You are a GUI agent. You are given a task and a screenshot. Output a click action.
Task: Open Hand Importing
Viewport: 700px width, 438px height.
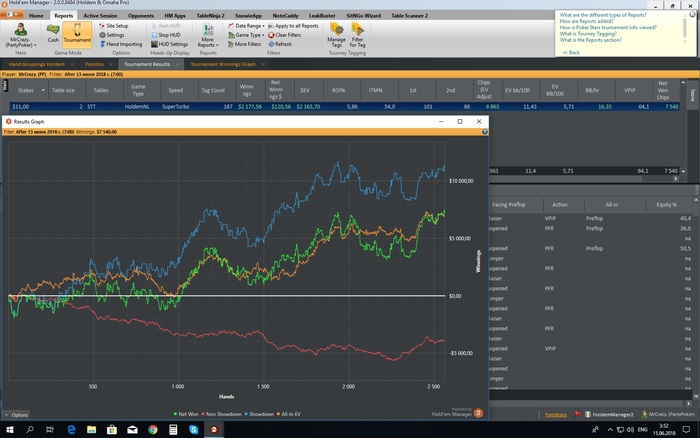point(121,44)
